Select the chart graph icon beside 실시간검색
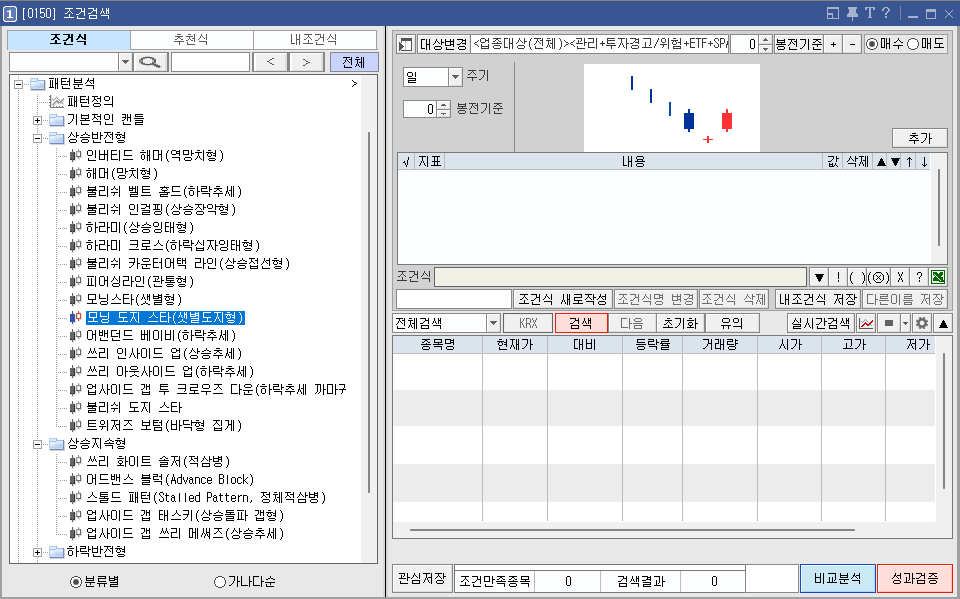This screenshot has height=599, width=960. [867, 322]
